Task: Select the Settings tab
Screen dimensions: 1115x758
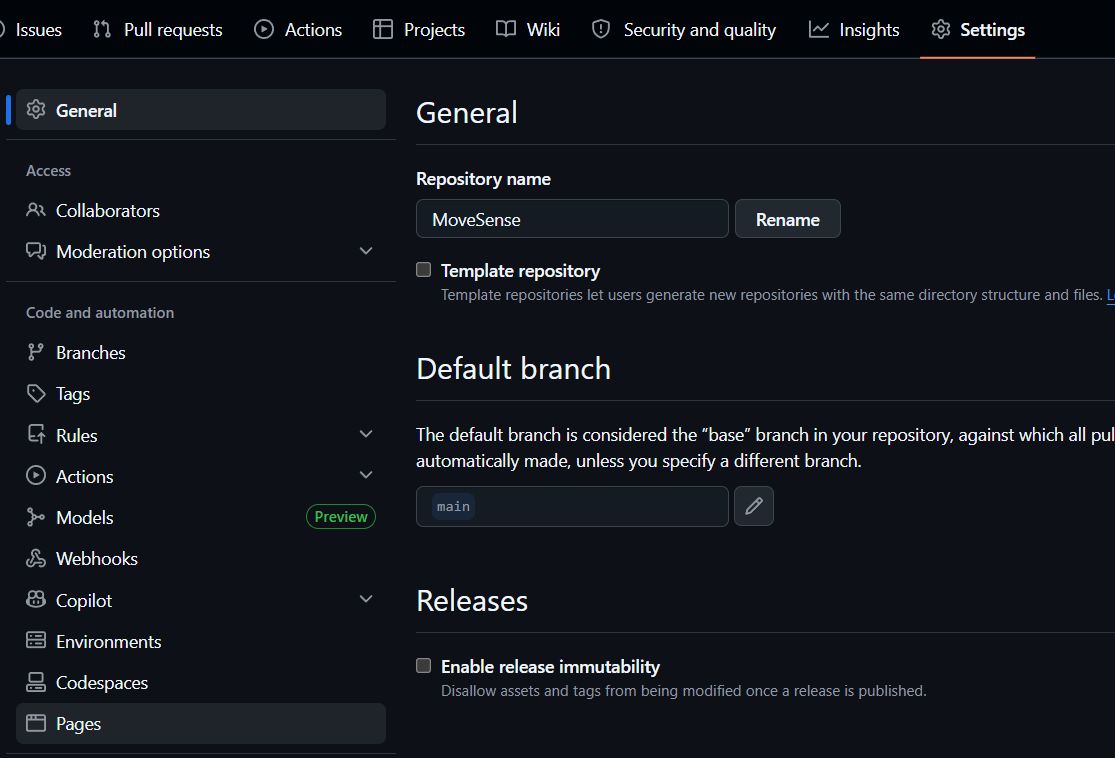Action: click(x=978, y=29)
